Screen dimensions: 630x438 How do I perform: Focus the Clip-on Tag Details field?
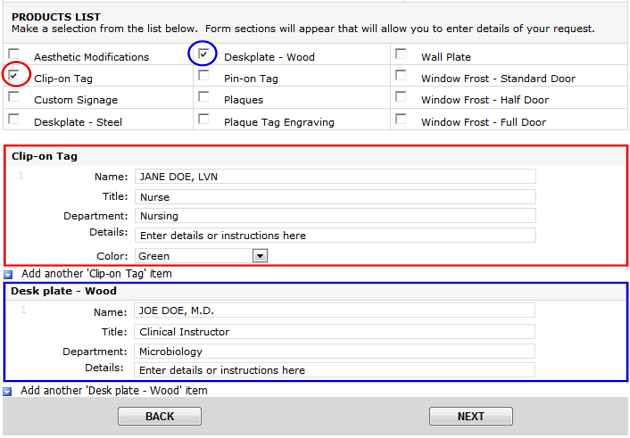335,236
